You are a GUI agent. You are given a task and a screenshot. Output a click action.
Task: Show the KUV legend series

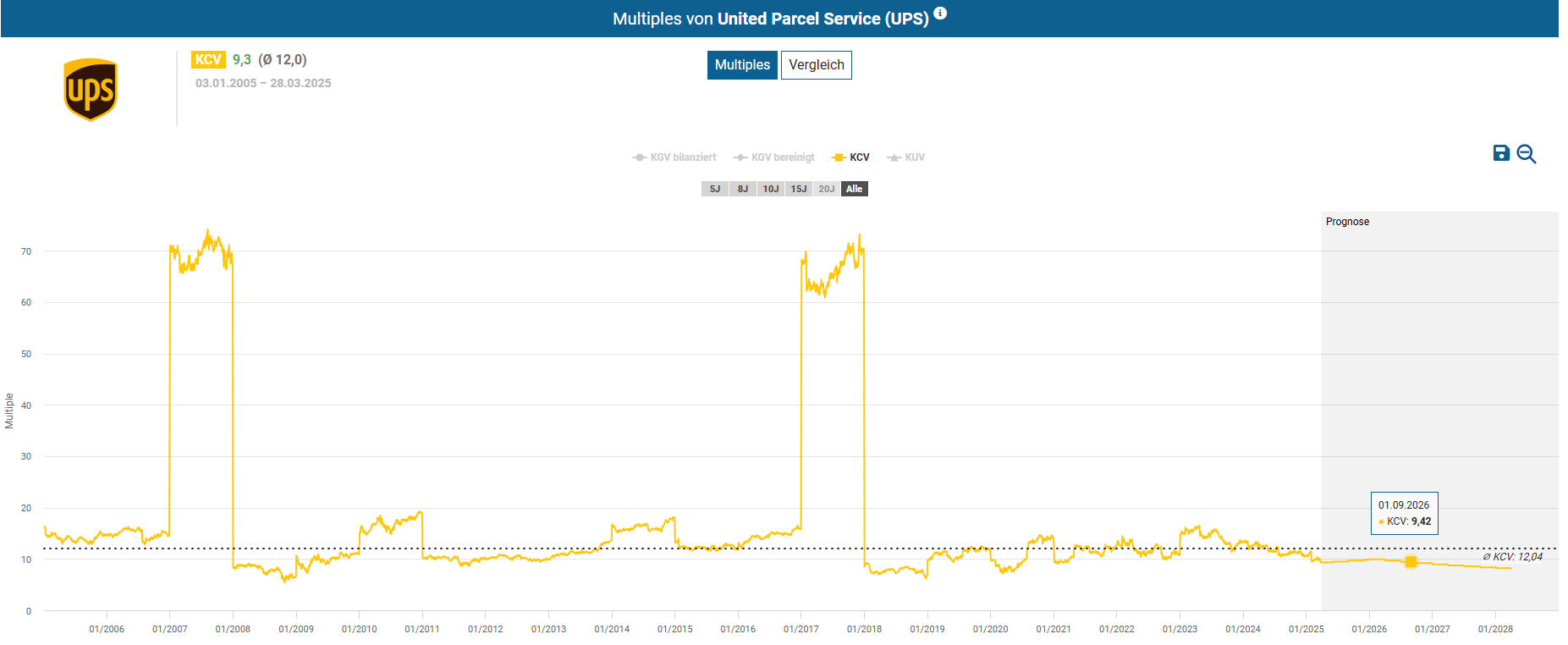pyautogui.click(x=906, y=157)
